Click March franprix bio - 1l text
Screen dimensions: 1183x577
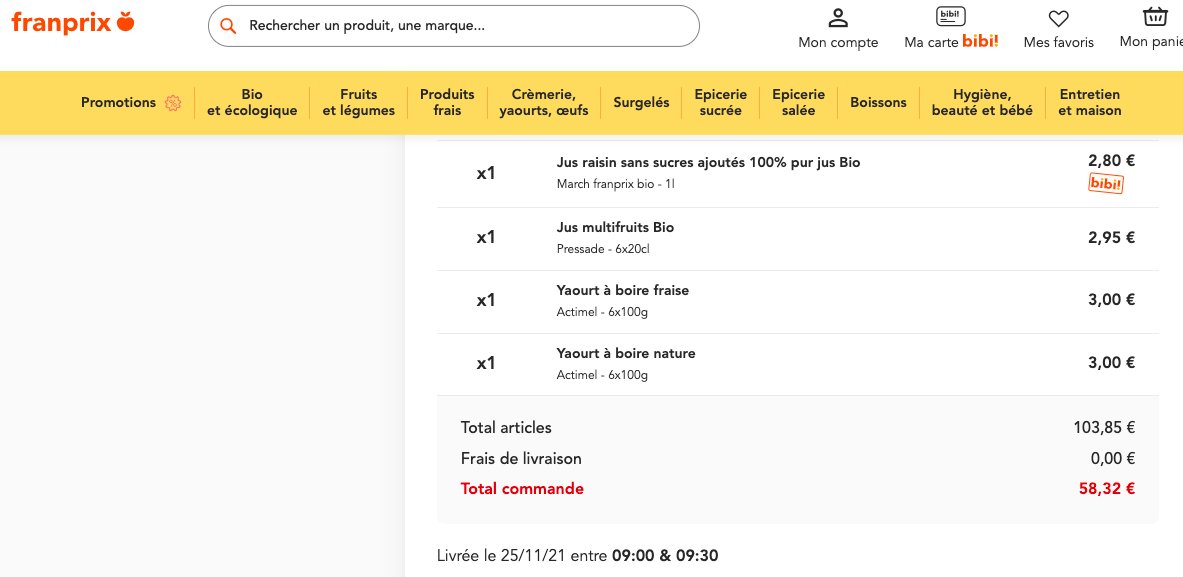[616, 184]
